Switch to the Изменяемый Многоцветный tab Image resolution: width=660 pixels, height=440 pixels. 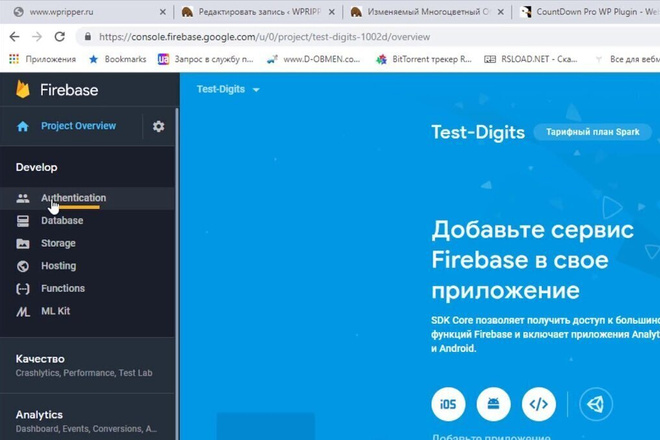point(428,12)
